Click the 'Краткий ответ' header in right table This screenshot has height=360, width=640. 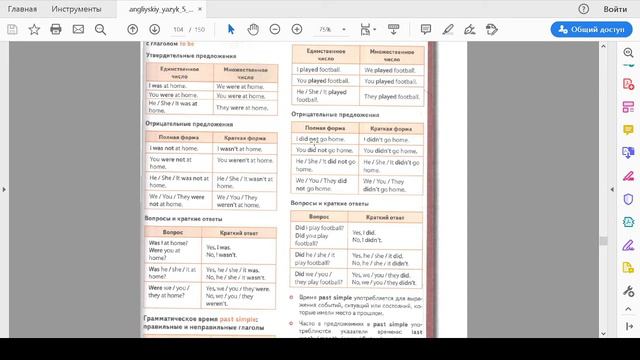pyautogui.click(x=384, y=218)
